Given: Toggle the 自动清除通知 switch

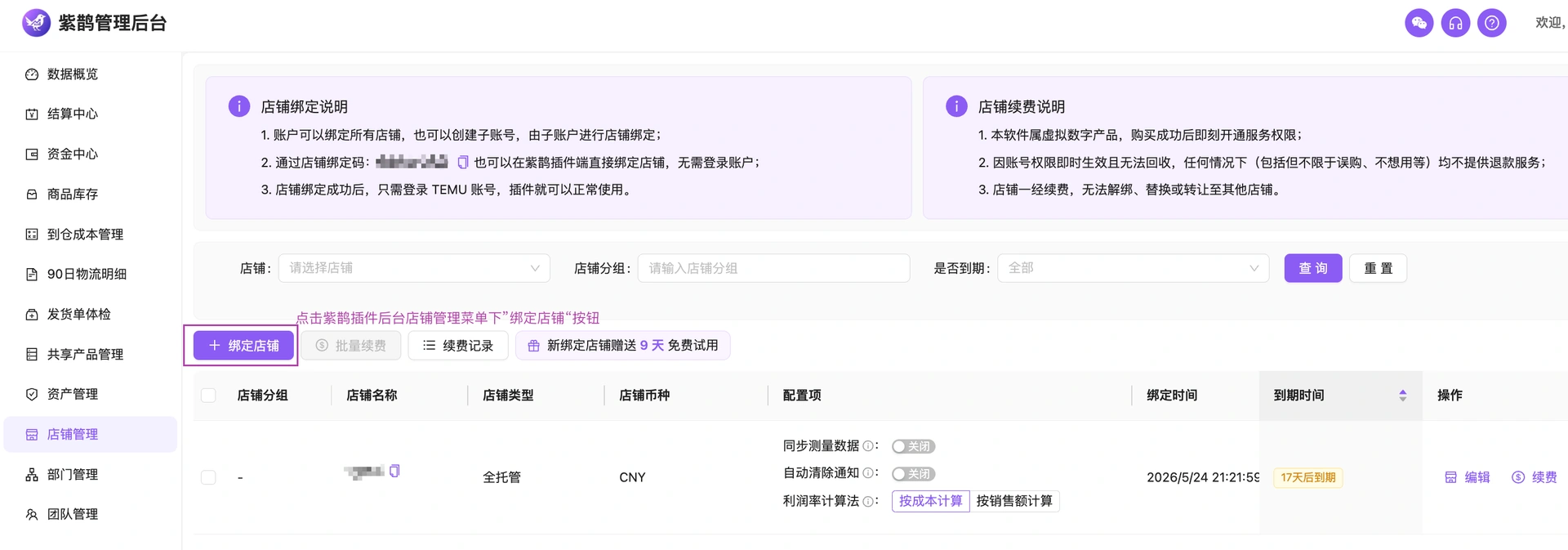Looking at the screenshot, I should (x=913, y=474).
